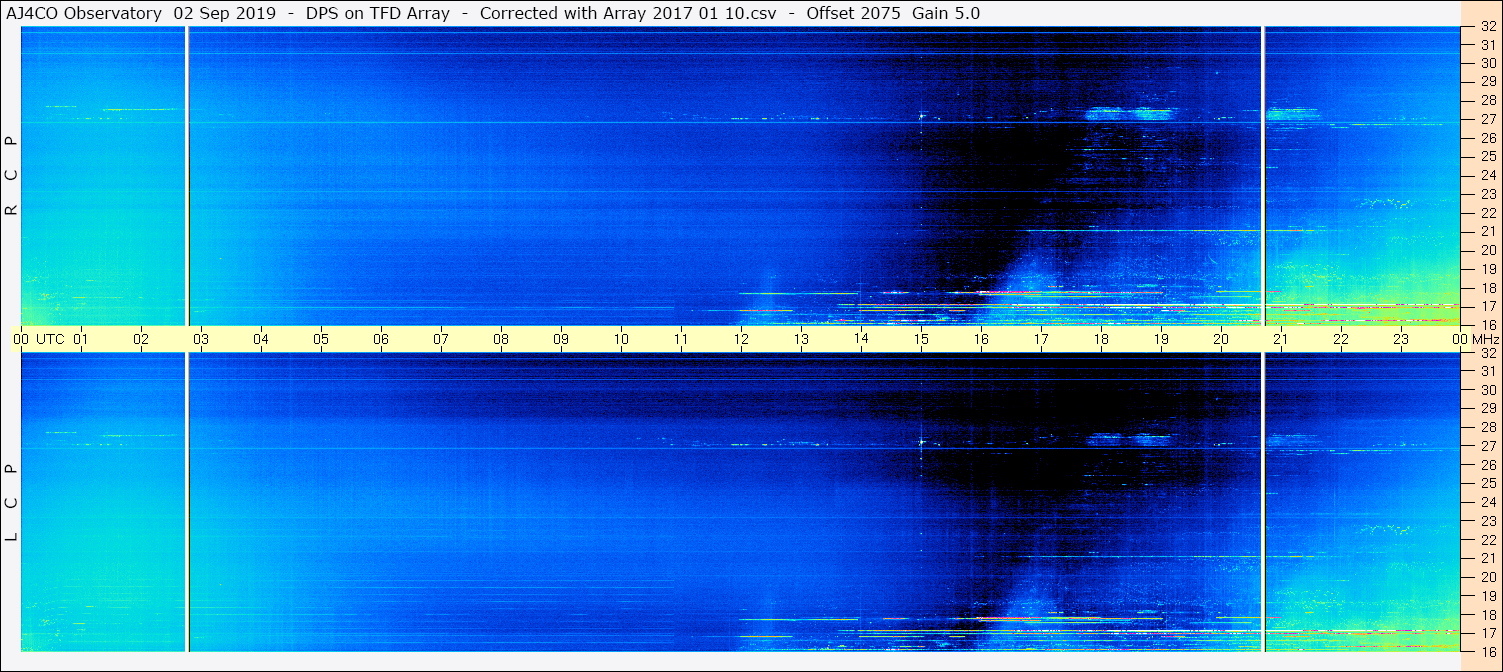Select hour "04" on the time axis
Viewport: 1503px width, 672px height.
pyautogui.click(x=261, y=339)
